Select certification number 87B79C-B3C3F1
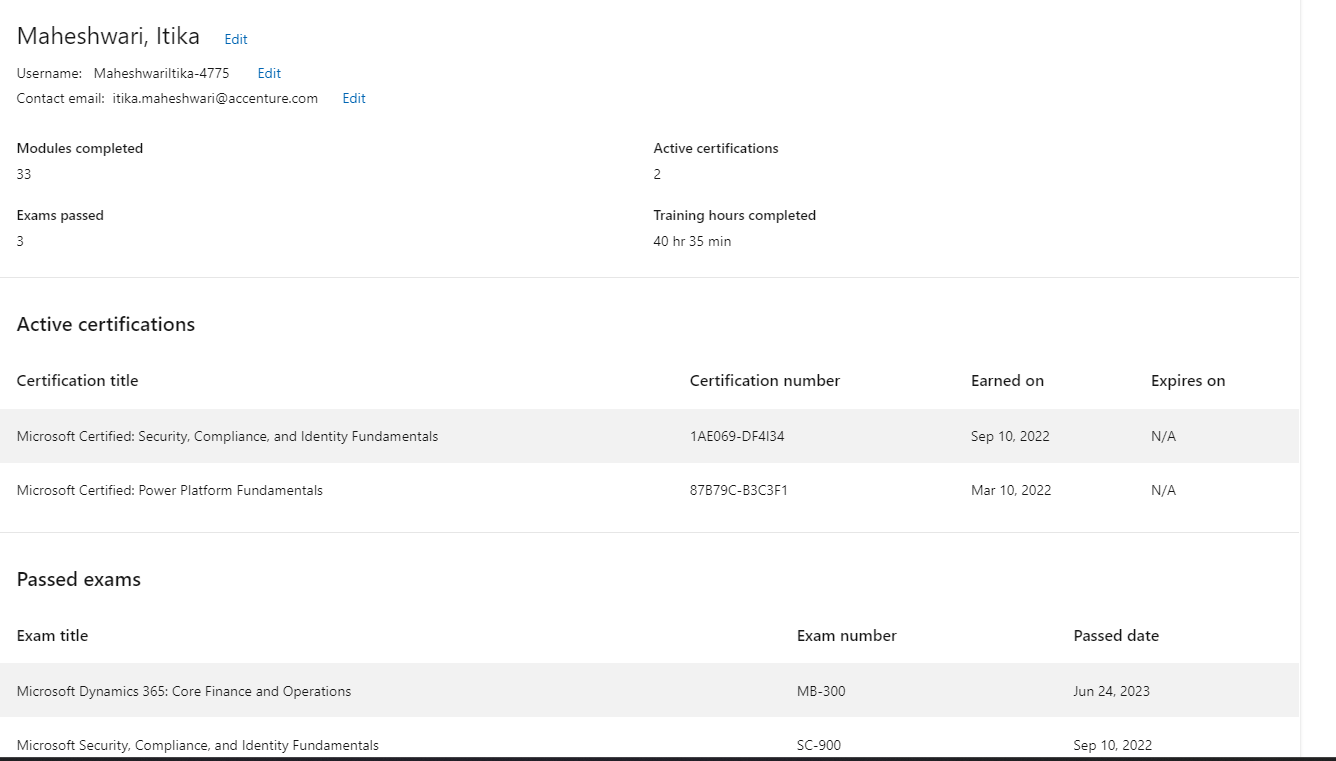1336x761 pixels. point(739,490)
